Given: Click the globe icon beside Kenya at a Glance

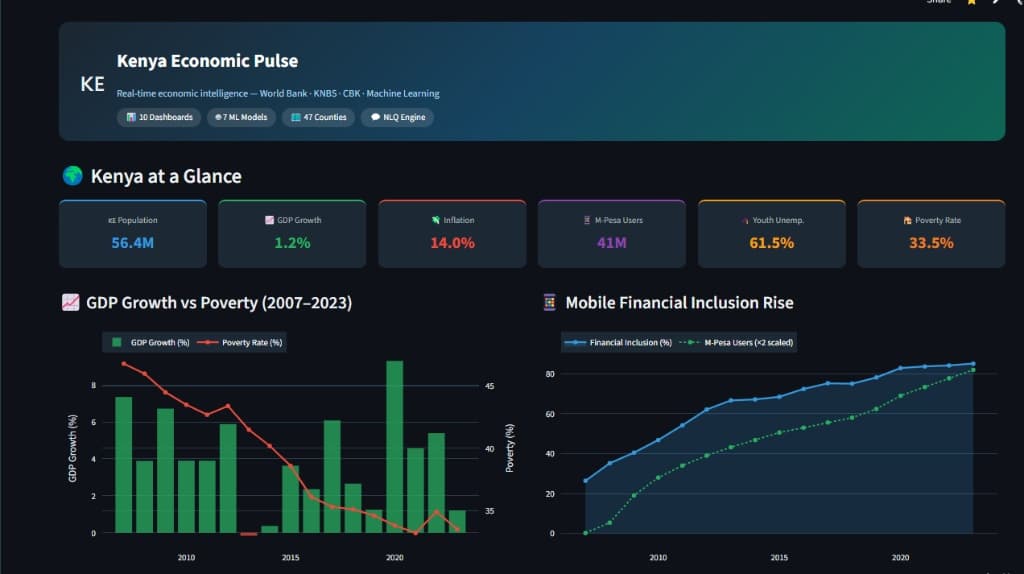Looking at the screenshot, I should (x=72, y=176).
